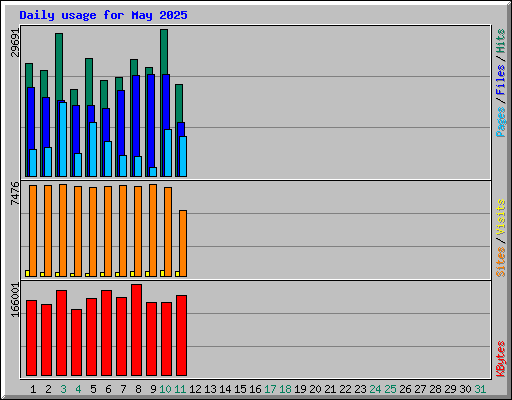Select day label 28 on the axis
The width and height of the screenshot is (512, 400).
pos(435,389)
